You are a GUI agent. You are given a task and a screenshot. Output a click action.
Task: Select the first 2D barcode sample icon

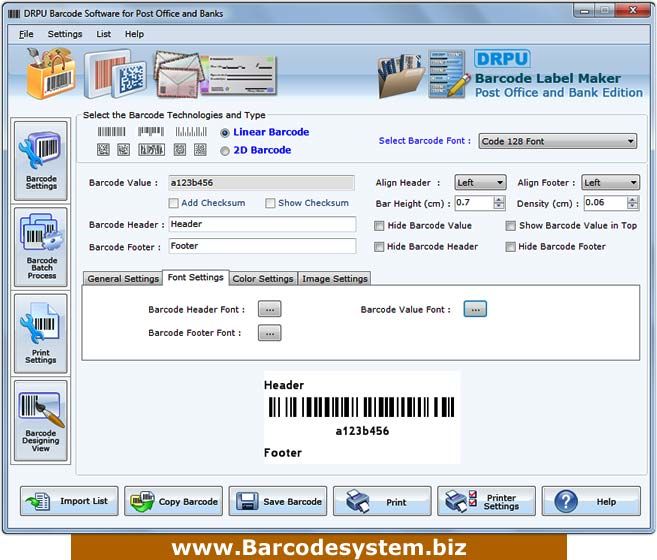click(103, 150)
